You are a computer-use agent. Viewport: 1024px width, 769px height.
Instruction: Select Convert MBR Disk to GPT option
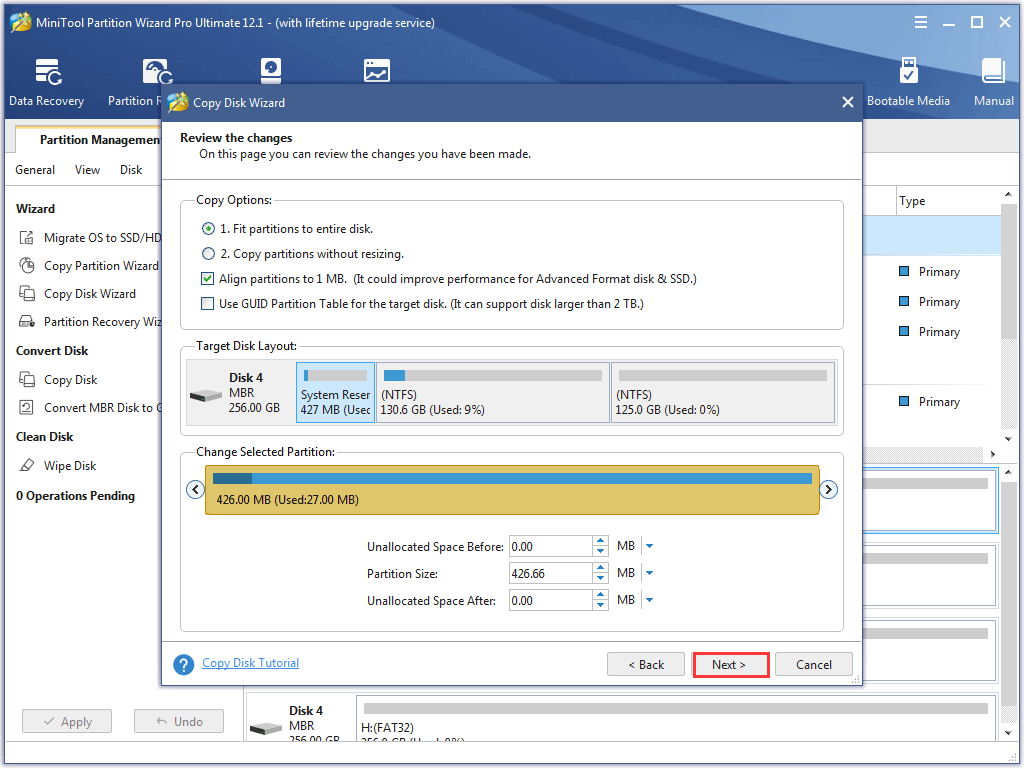[x=89, y=408]
